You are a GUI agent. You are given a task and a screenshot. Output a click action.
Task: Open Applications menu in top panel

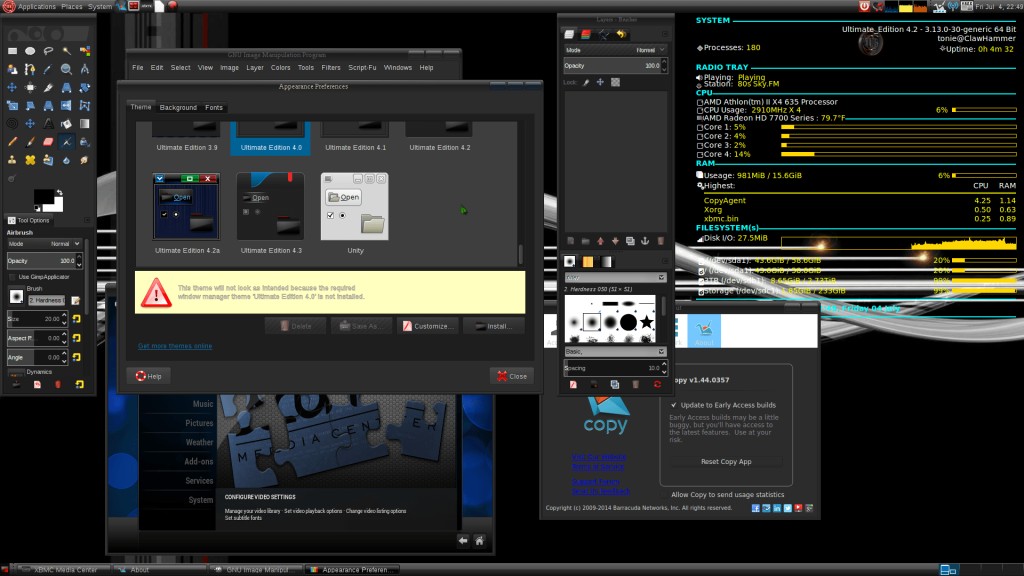(x=37, y=6)
